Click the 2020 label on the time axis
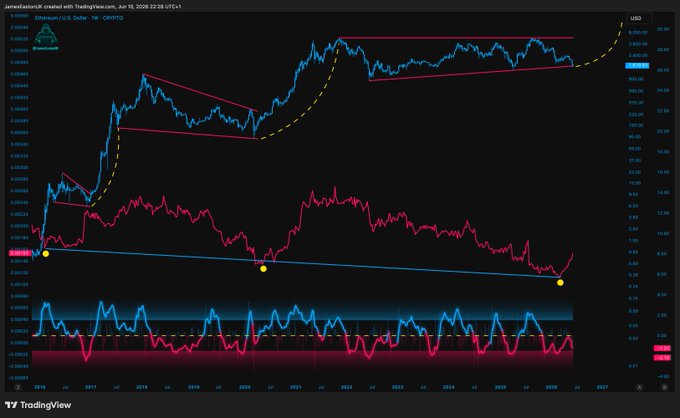This screenshot has width=680, height=418. pos(245,387)
